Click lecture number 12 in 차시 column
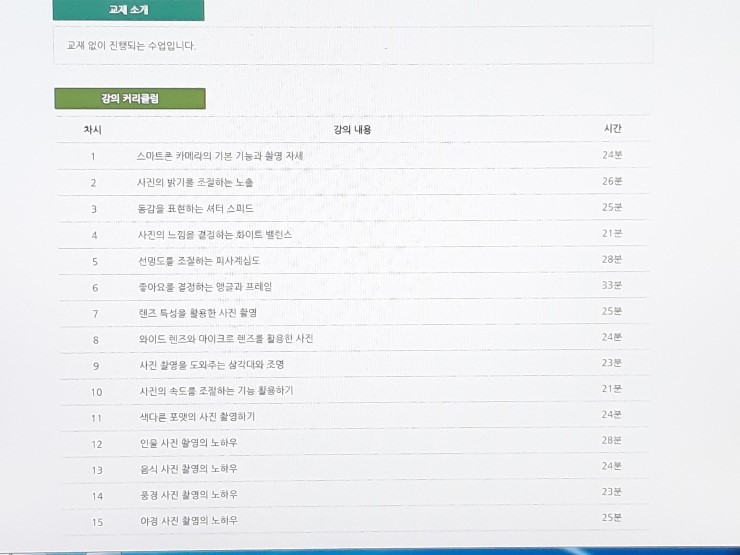 [x=97, y=444]
